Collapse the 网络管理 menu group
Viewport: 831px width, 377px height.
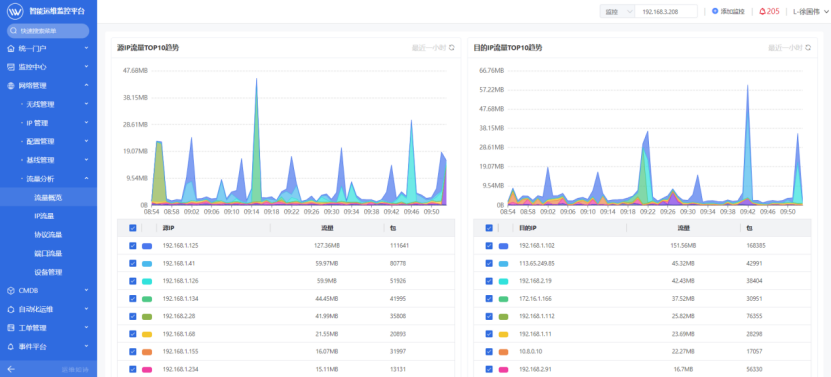click(x=48, y=86)
